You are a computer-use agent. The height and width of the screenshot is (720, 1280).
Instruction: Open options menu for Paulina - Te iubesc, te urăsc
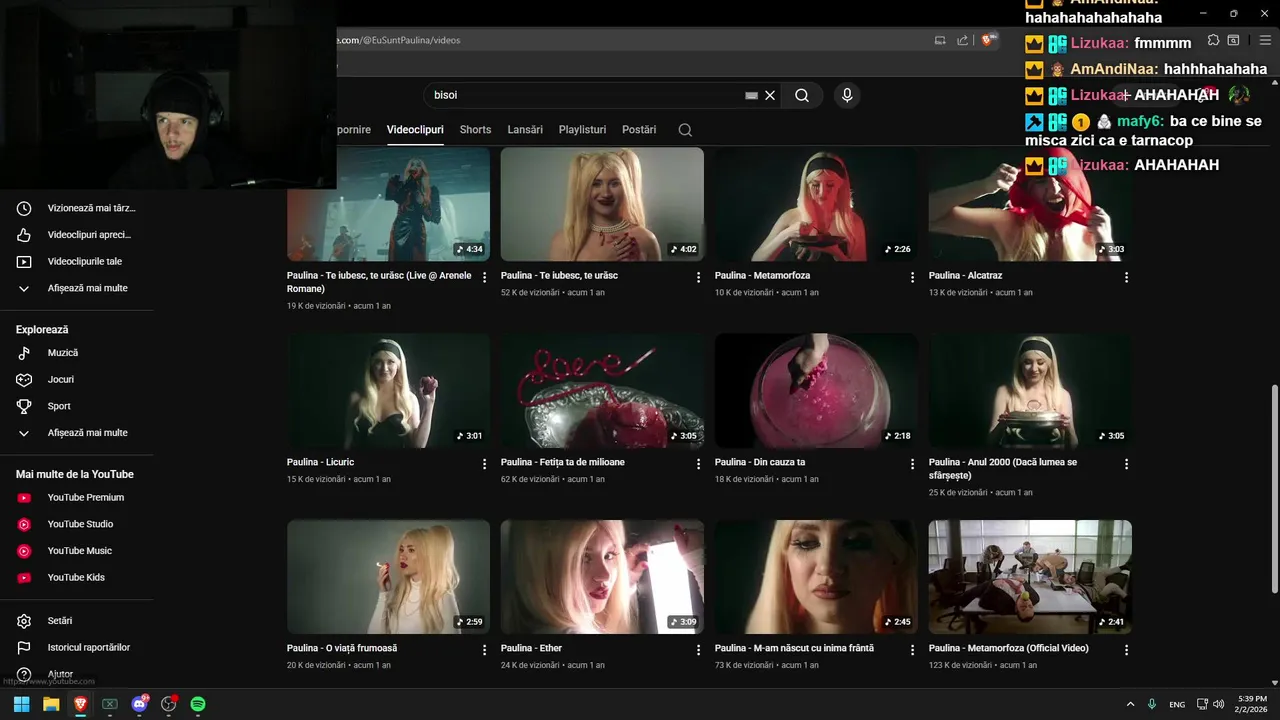tap(698, 277)
